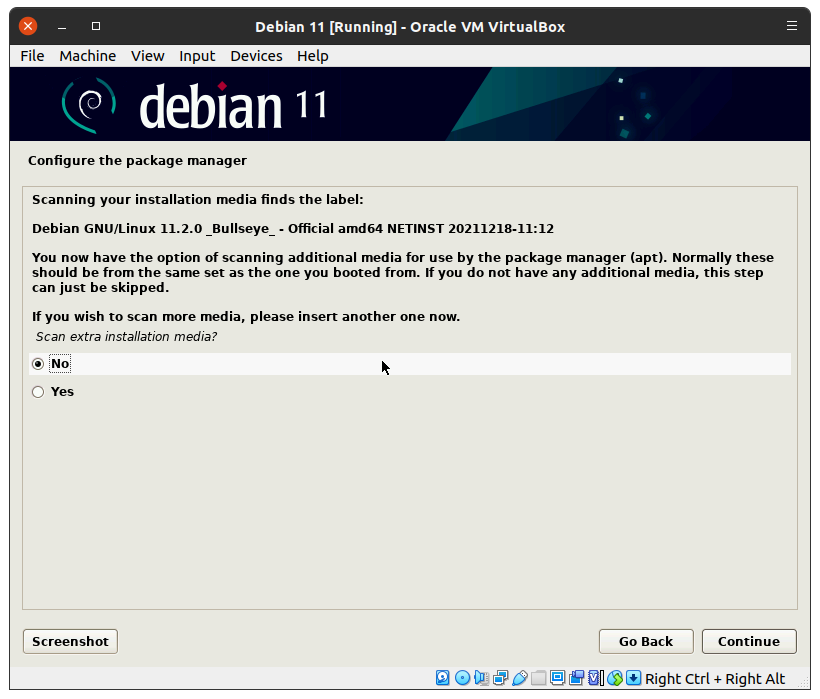Open the File menu
Image resolution: width=820 pixels, height=699 pixels.
32,56
